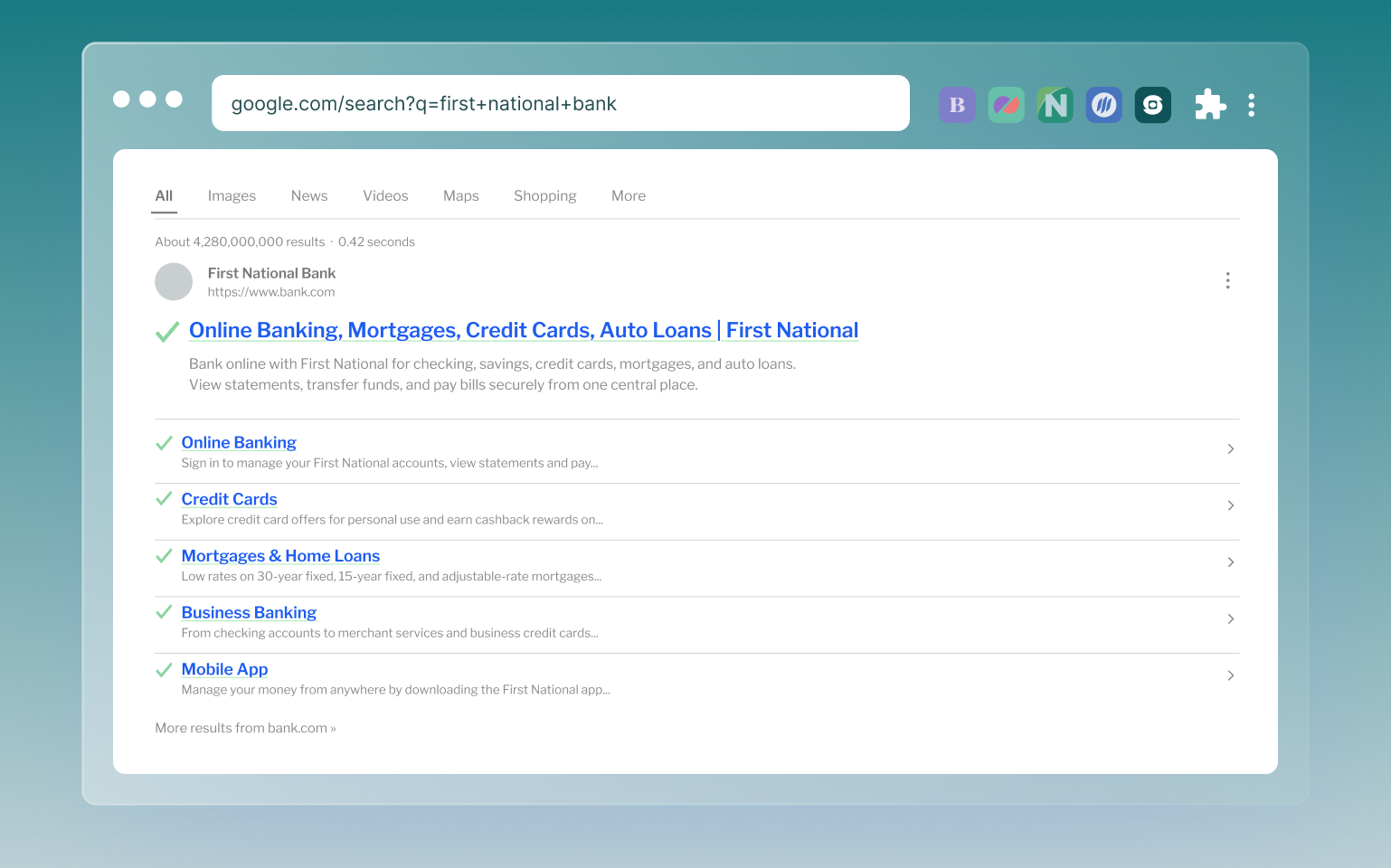Open the dark teal camera extension icon

[1152, 105]
